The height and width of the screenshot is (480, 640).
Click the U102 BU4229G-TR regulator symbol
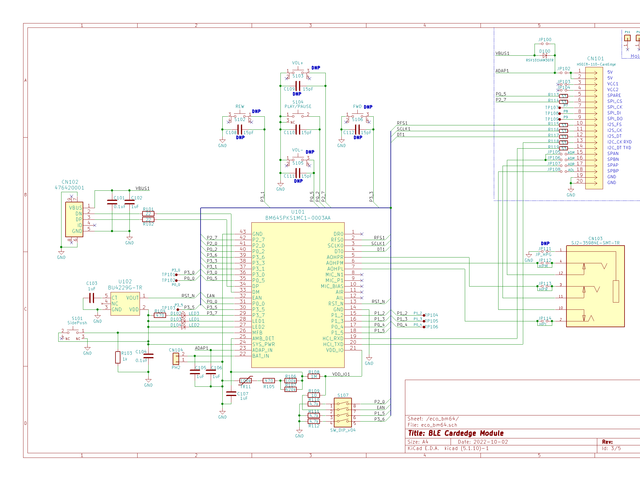125,303
